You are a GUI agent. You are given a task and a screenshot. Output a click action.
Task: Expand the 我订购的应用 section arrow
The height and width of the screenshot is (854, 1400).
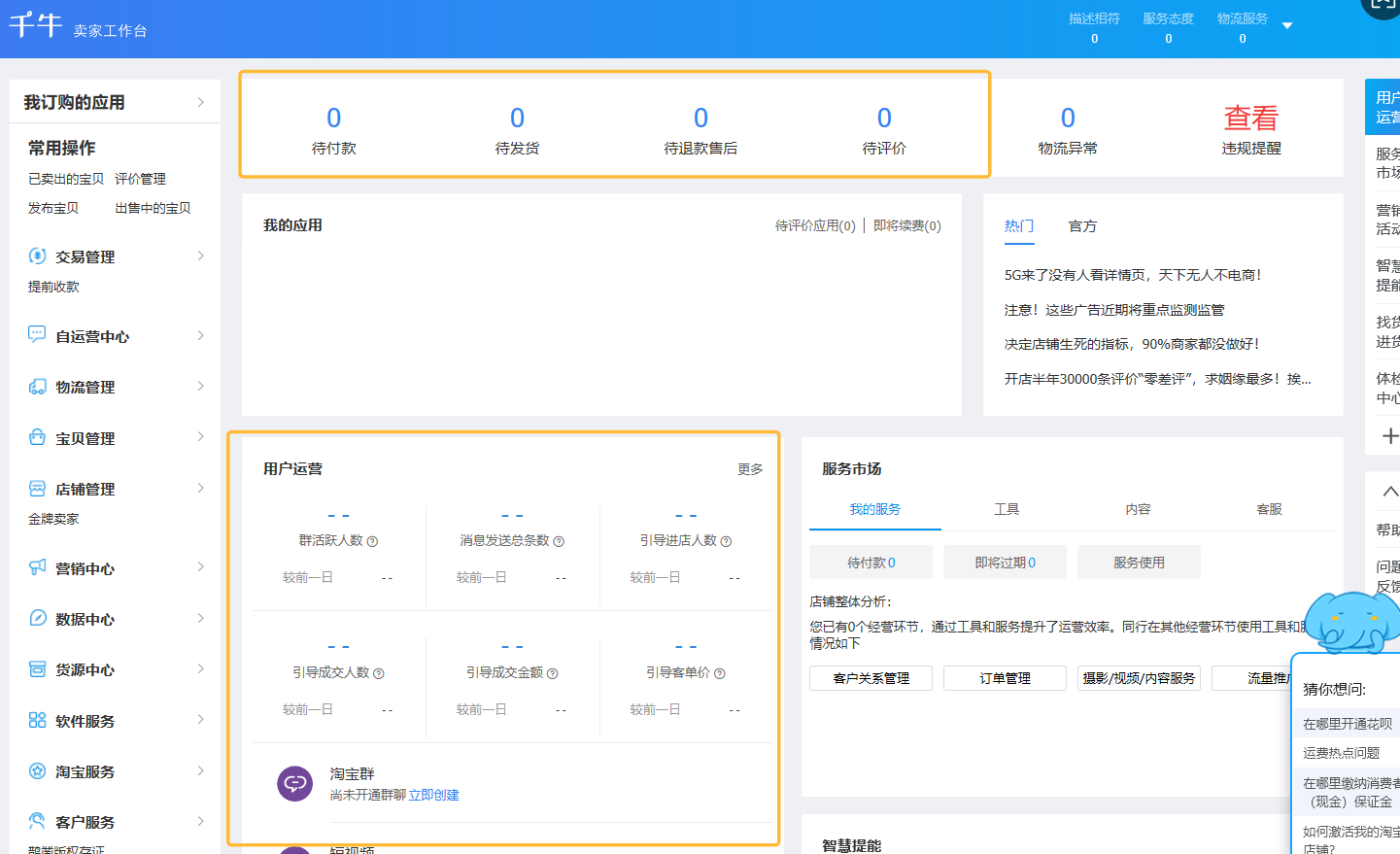pos(201,102)
